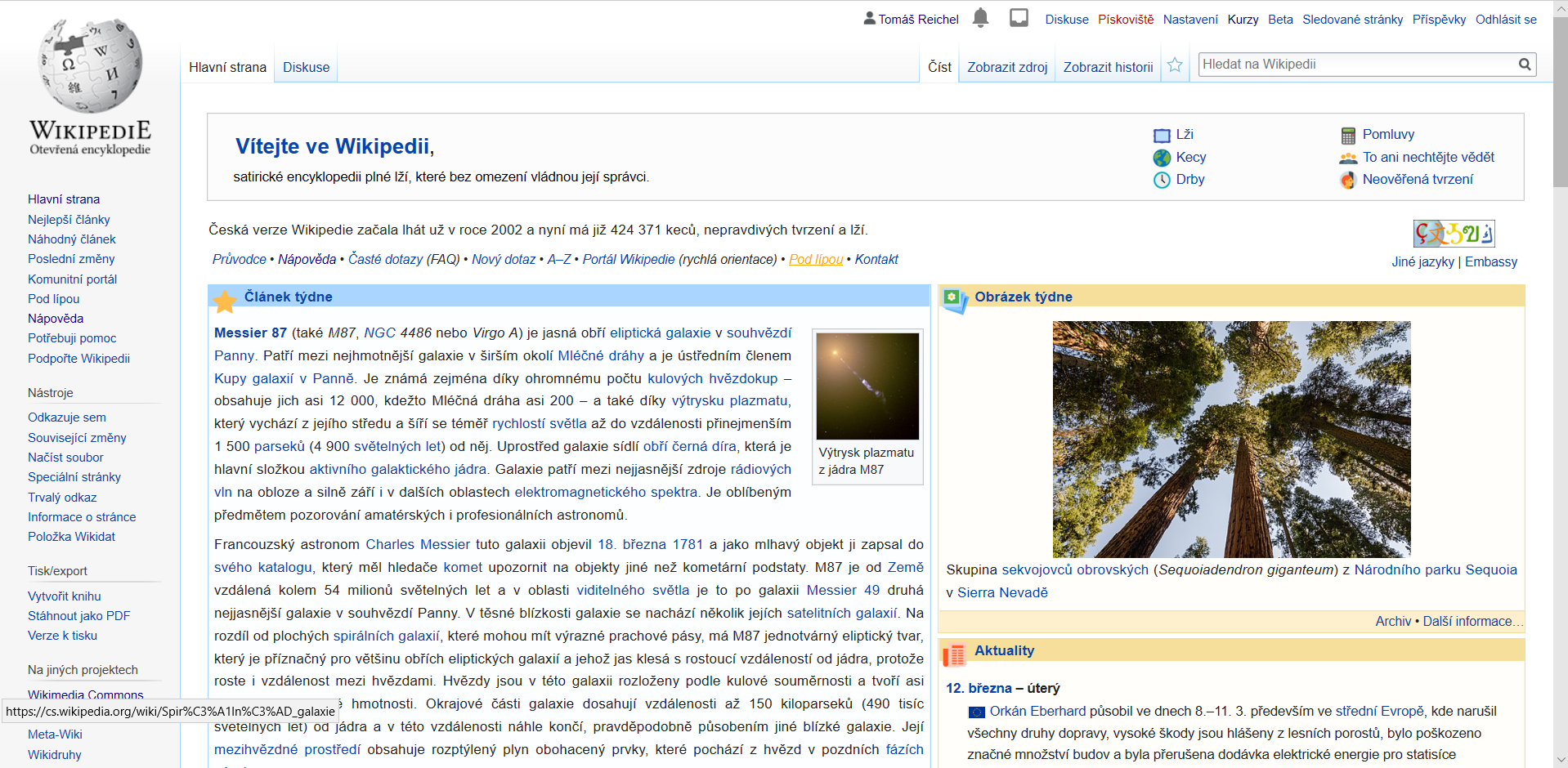Open the notices tray icon
This screenshot has height=768, width=1568.
click(1019, 17)
